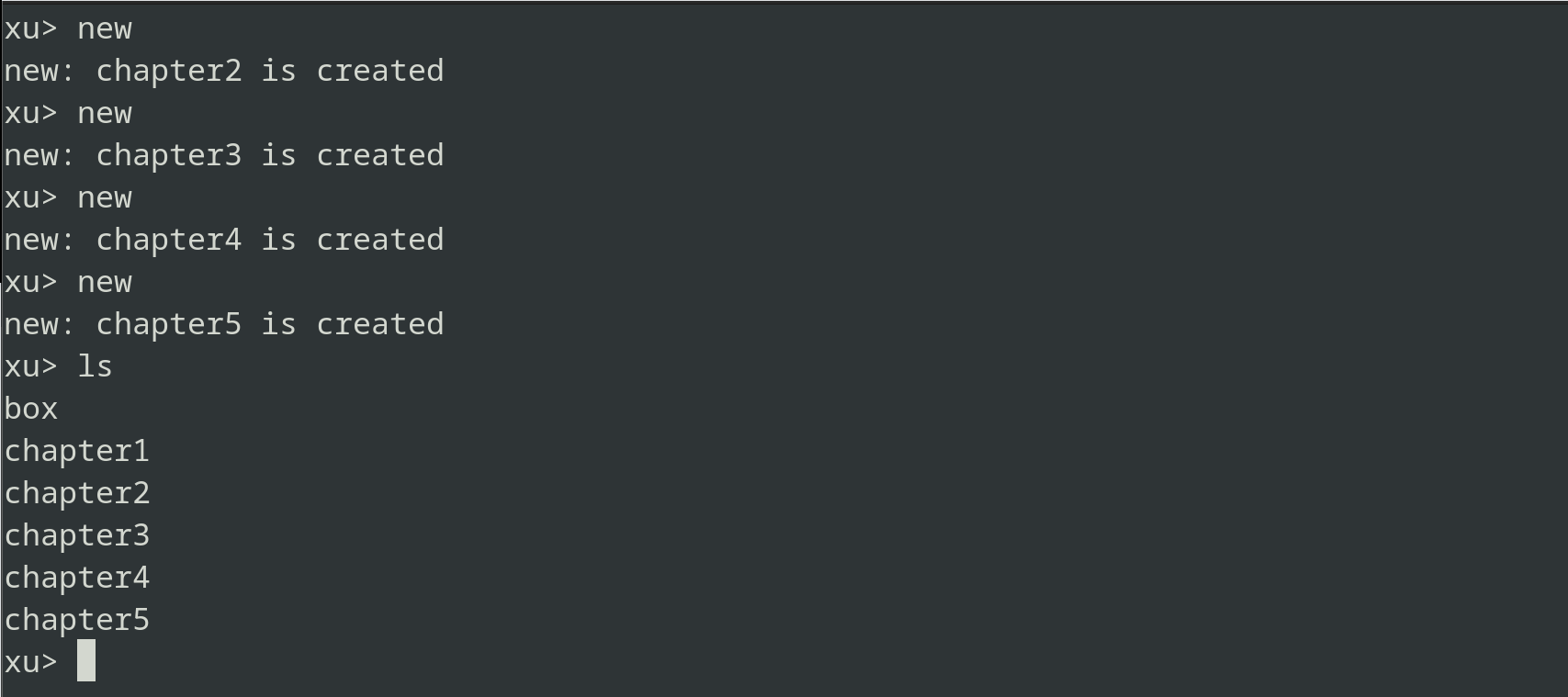Click the cursor block at the prompt

(x=86, y=661)
